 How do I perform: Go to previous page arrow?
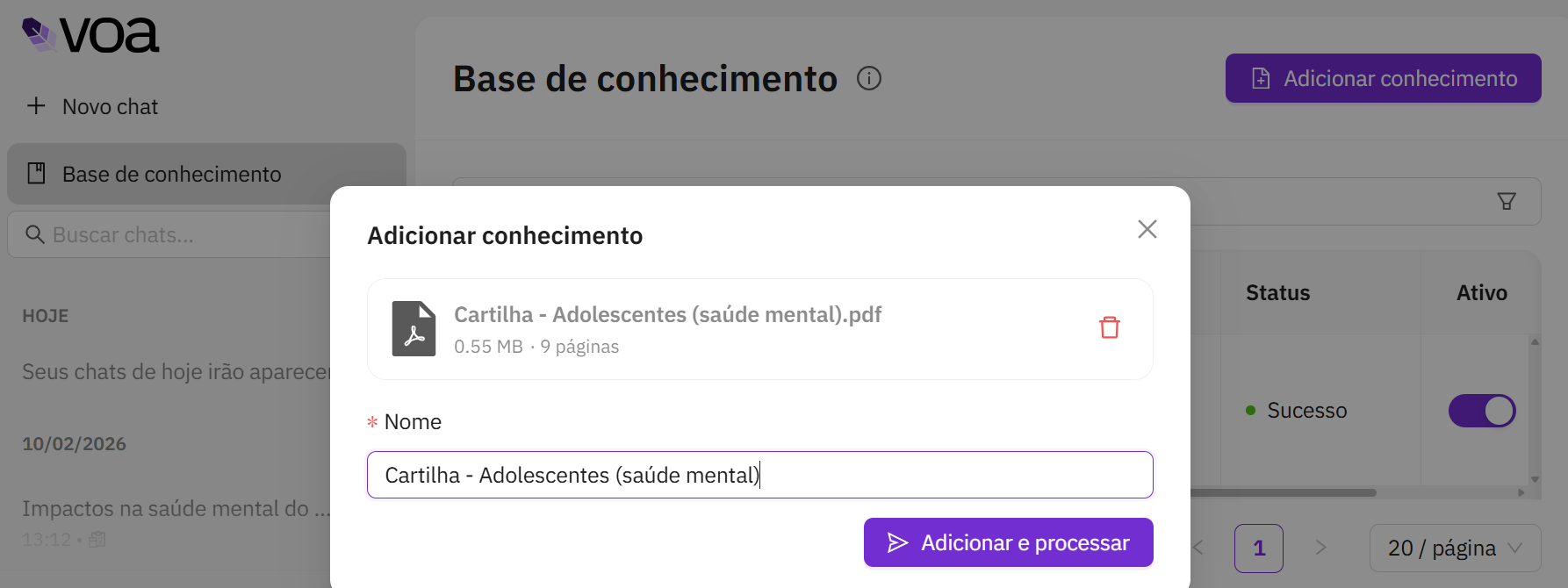pos(1199,549)
